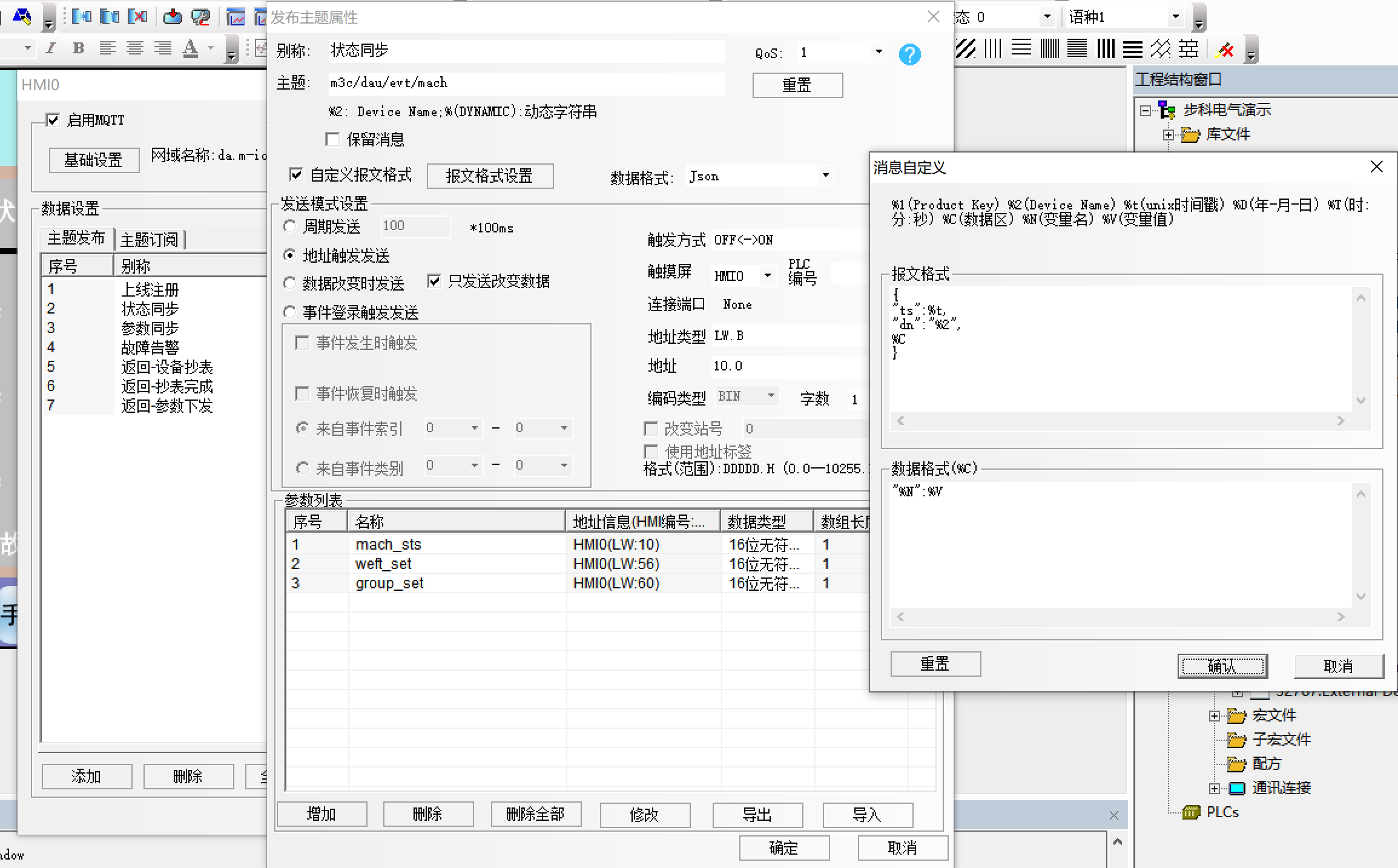This screenshot has height=868, width=1398.
Task: Click the font color A icon
Action: [191, 48]
